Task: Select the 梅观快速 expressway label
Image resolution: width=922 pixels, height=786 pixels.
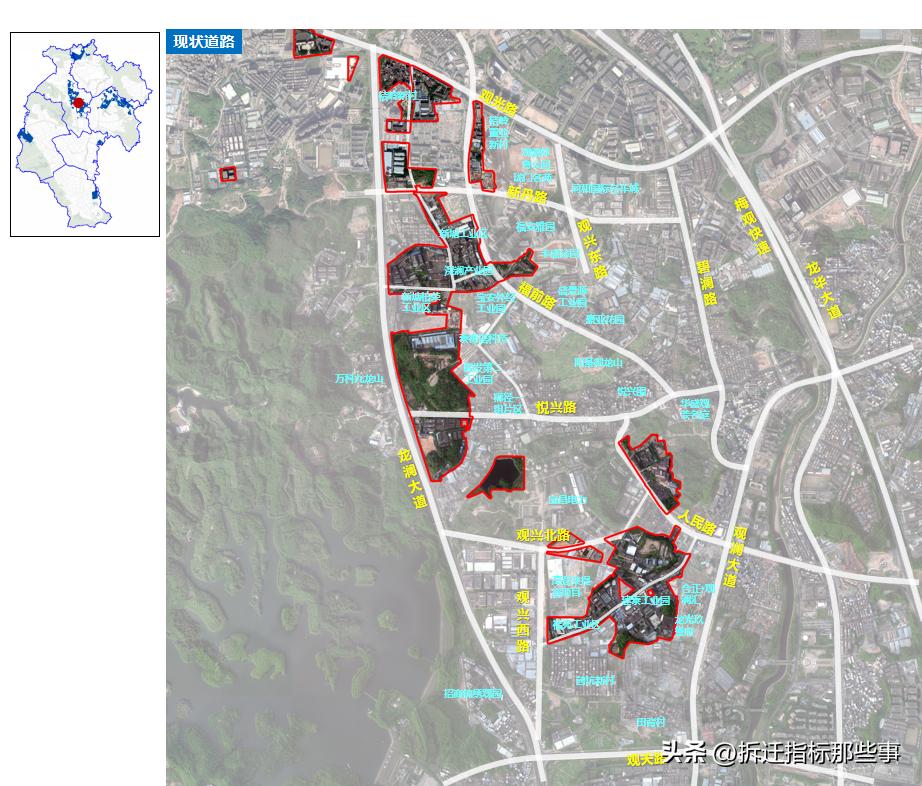Action: click(752, 226)
